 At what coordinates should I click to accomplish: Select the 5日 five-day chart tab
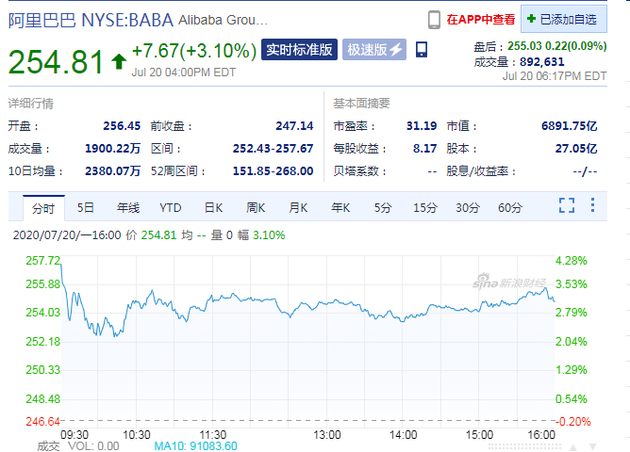click(85, 208)
